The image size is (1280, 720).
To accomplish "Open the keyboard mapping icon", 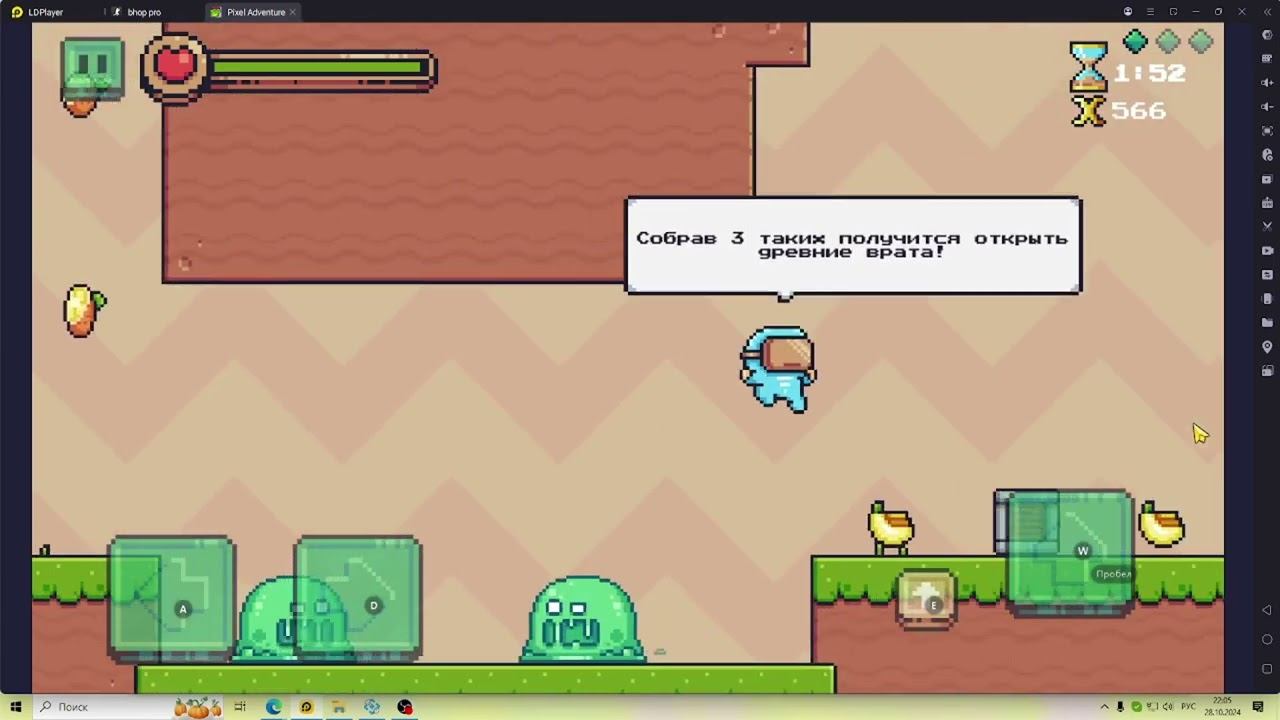I will click(1267, 59).
